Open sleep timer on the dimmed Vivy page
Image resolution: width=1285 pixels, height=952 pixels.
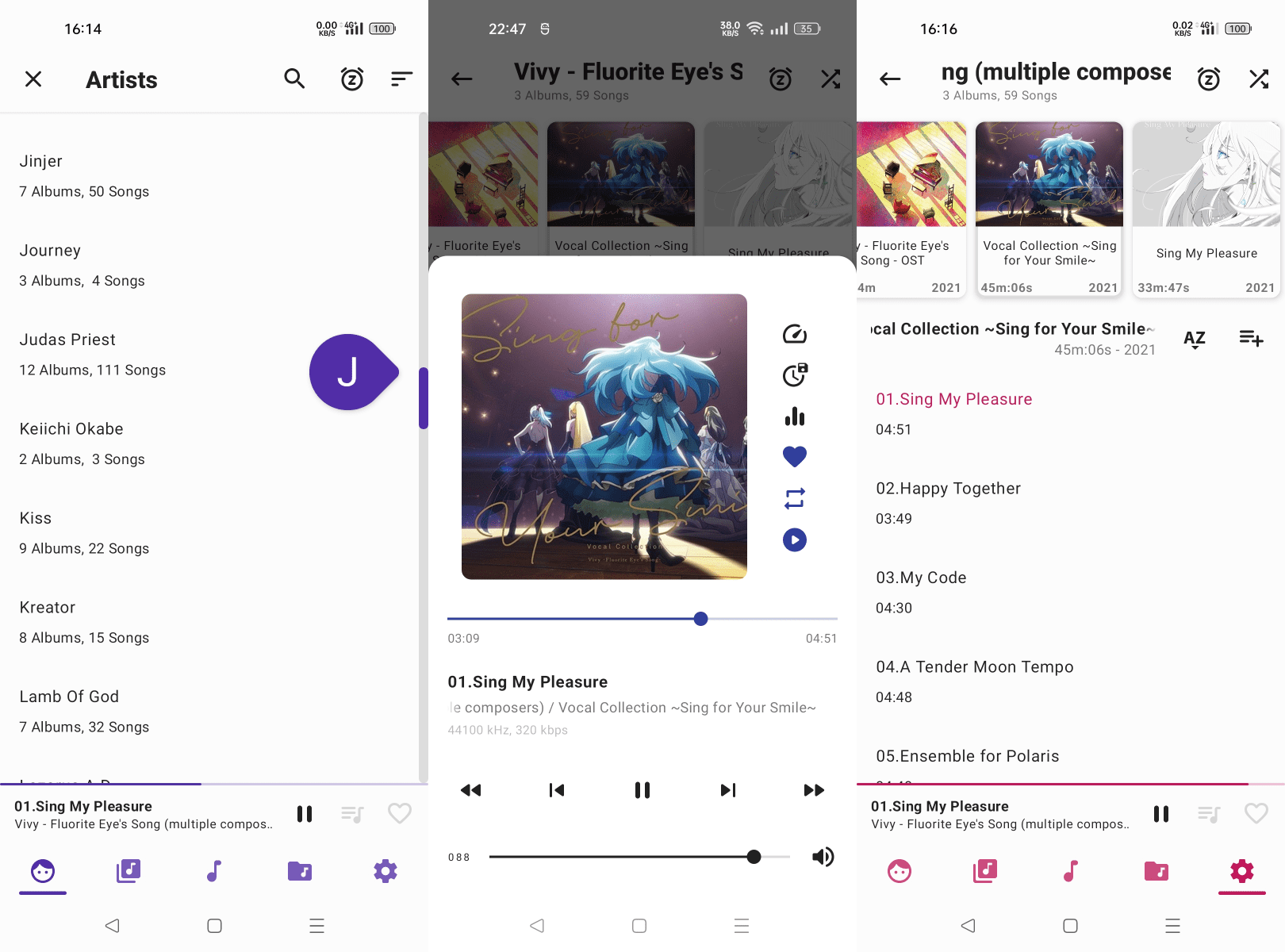(x=781, y=79)
